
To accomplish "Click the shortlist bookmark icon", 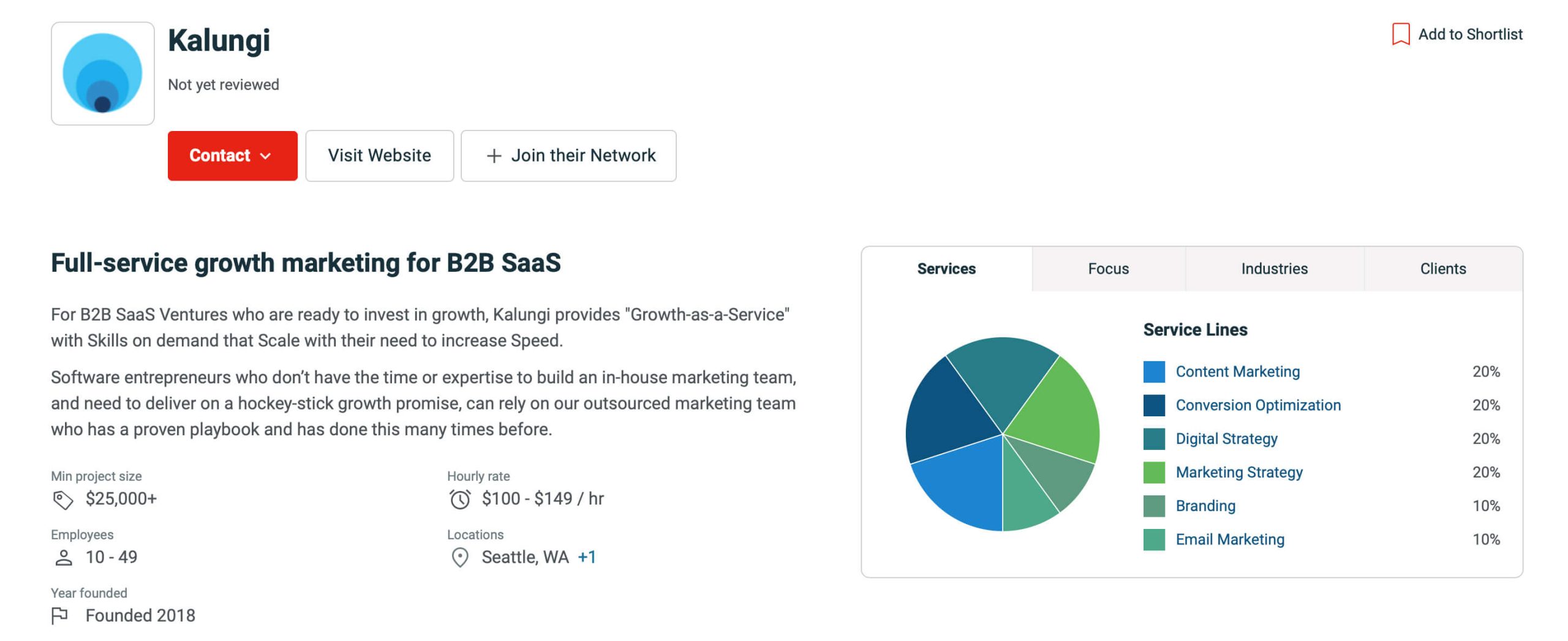I will coord(1400,34).
